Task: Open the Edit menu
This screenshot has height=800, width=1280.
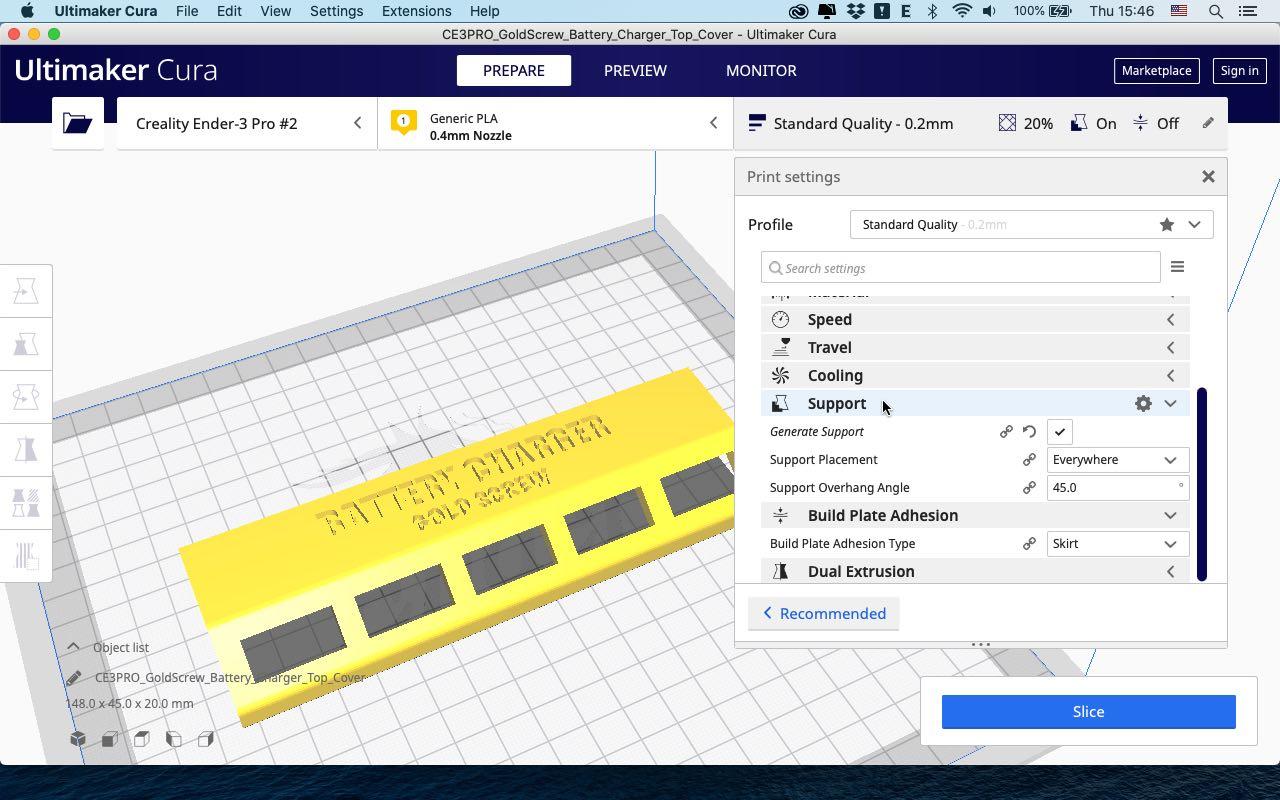Action: [229, 11]
